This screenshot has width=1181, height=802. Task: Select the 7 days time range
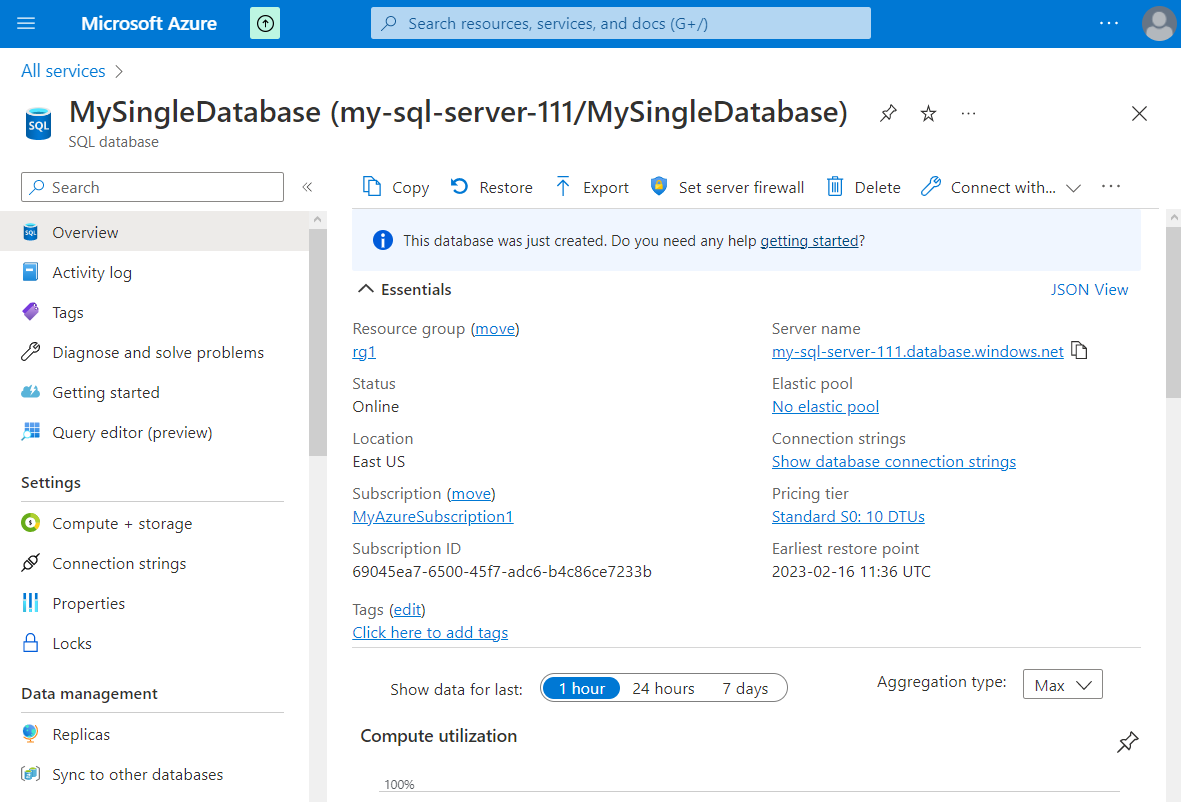[745, 688]
